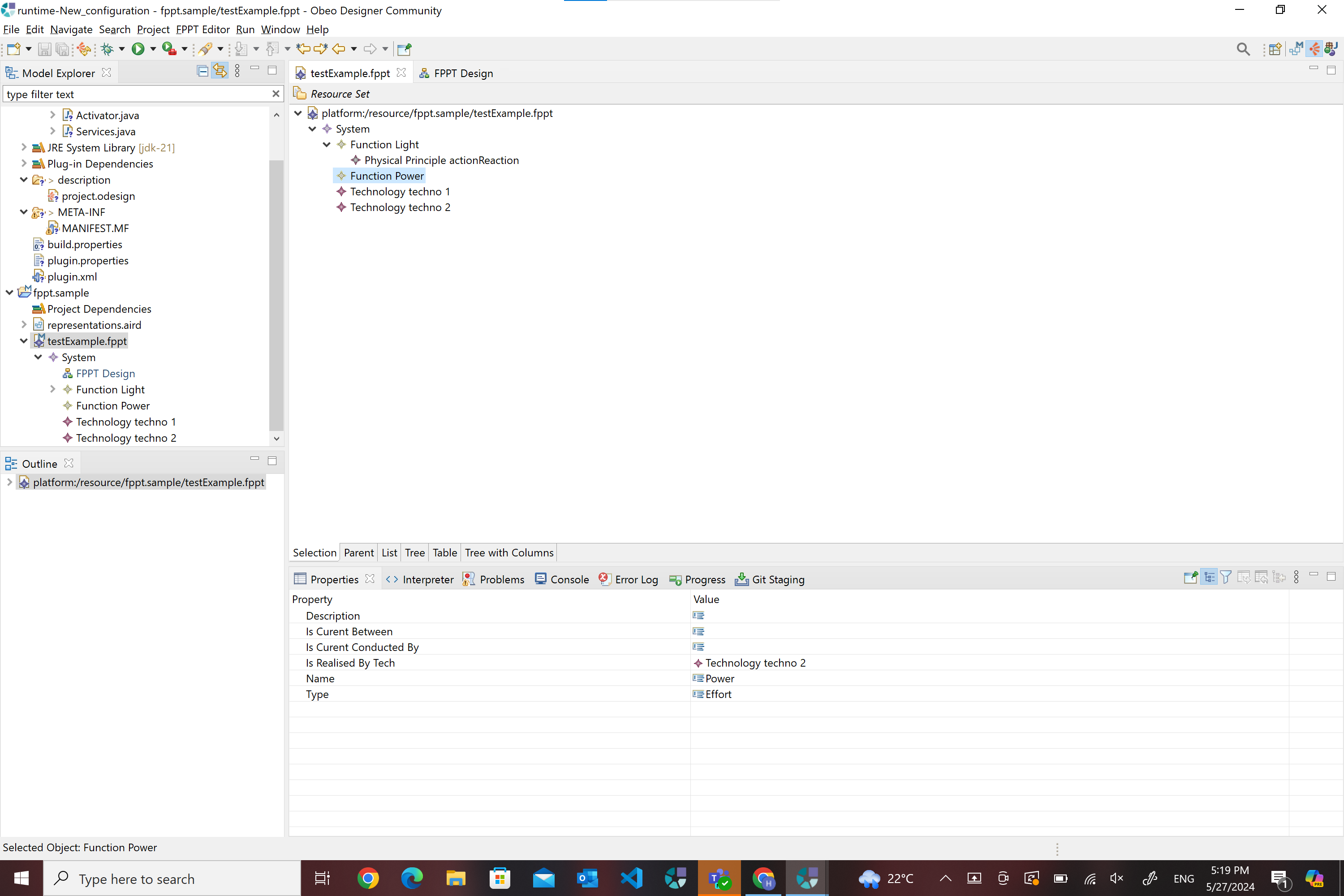Click the green Run toolbar button
1344x896 pixels.
[138, 49]
